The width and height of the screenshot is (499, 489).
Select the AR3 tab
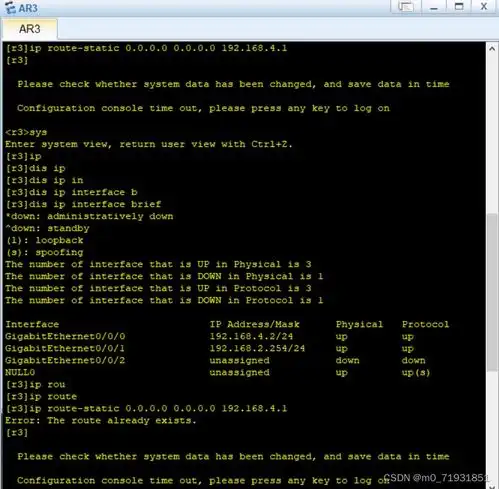tap(30, 29)
